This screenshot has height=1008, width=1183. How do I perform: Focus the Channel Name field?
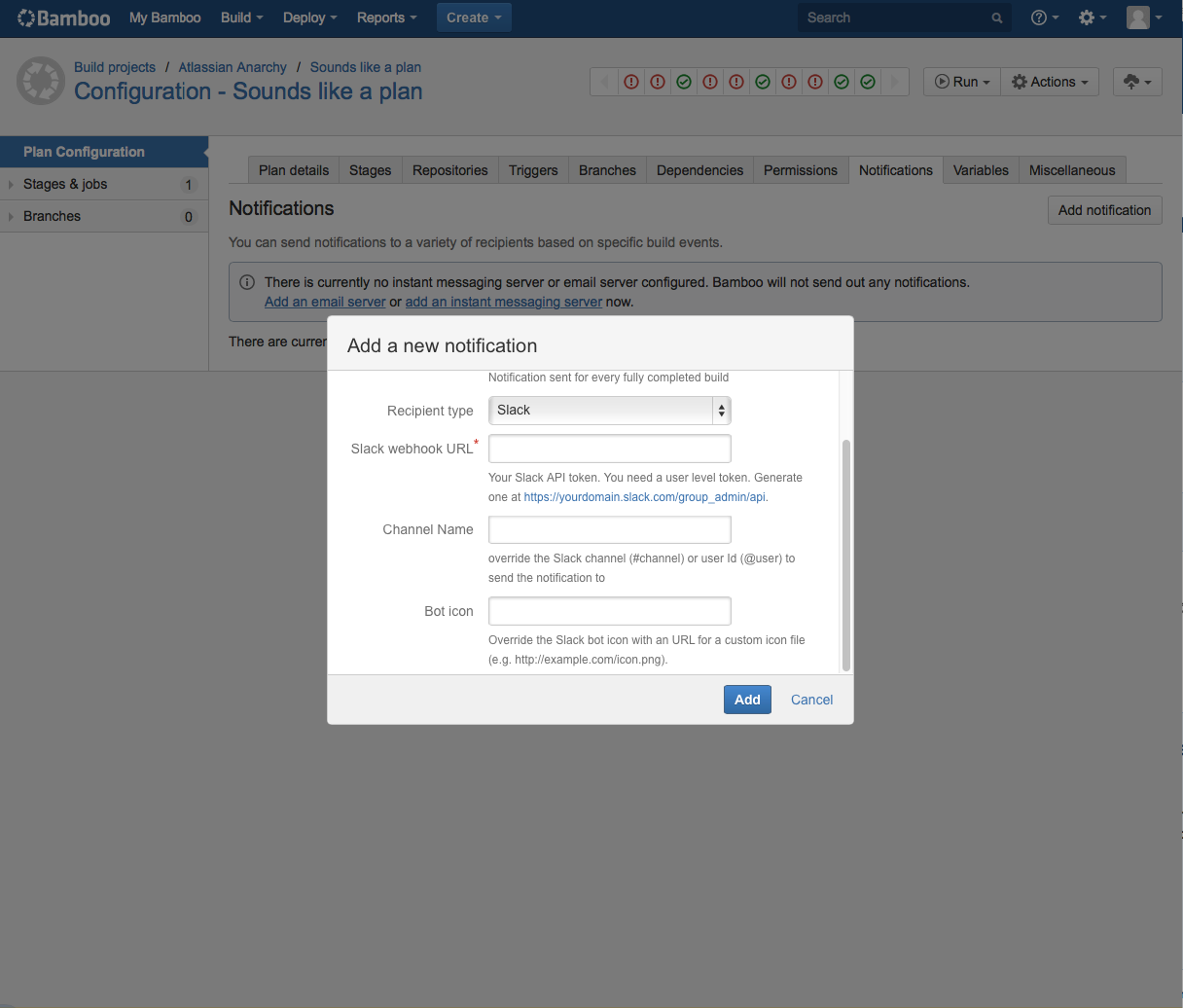(609, 529)
